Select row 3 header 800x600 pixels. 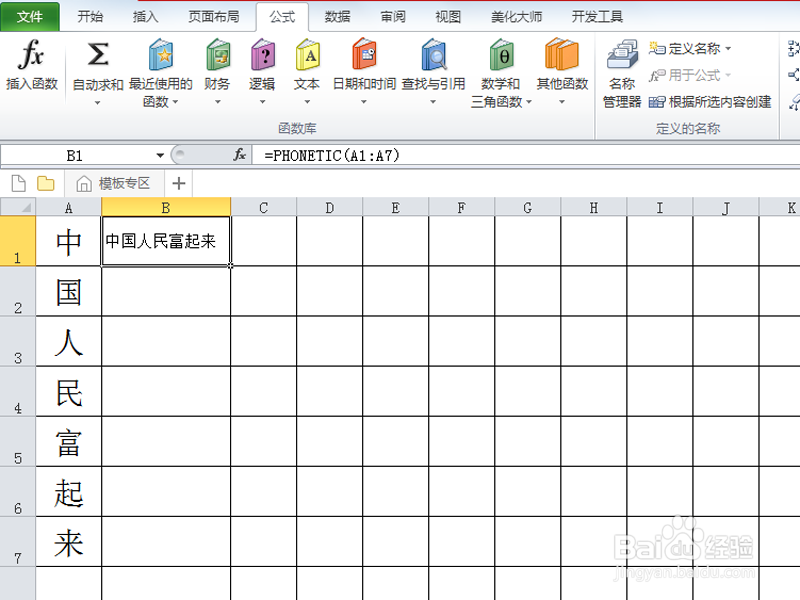(x=18, y=341)
